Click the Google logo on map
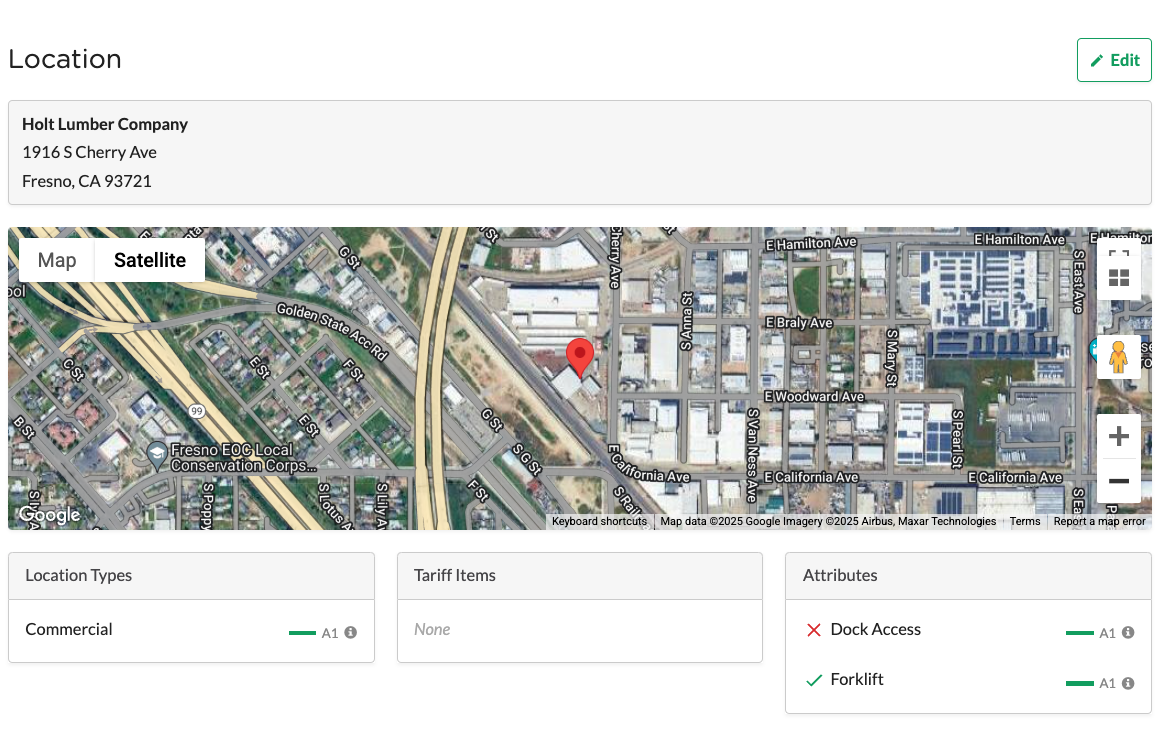Image resolution: width=1159 pixels, height=741 pixels. (x=49, y=515)
